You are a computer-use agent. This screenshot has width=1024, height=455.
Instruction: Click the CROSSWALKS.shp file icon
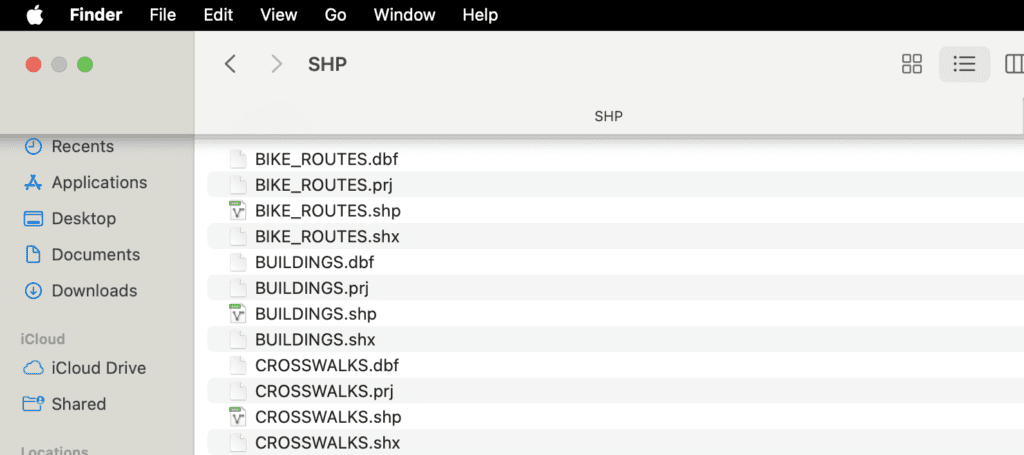click(x=237, y=417)
